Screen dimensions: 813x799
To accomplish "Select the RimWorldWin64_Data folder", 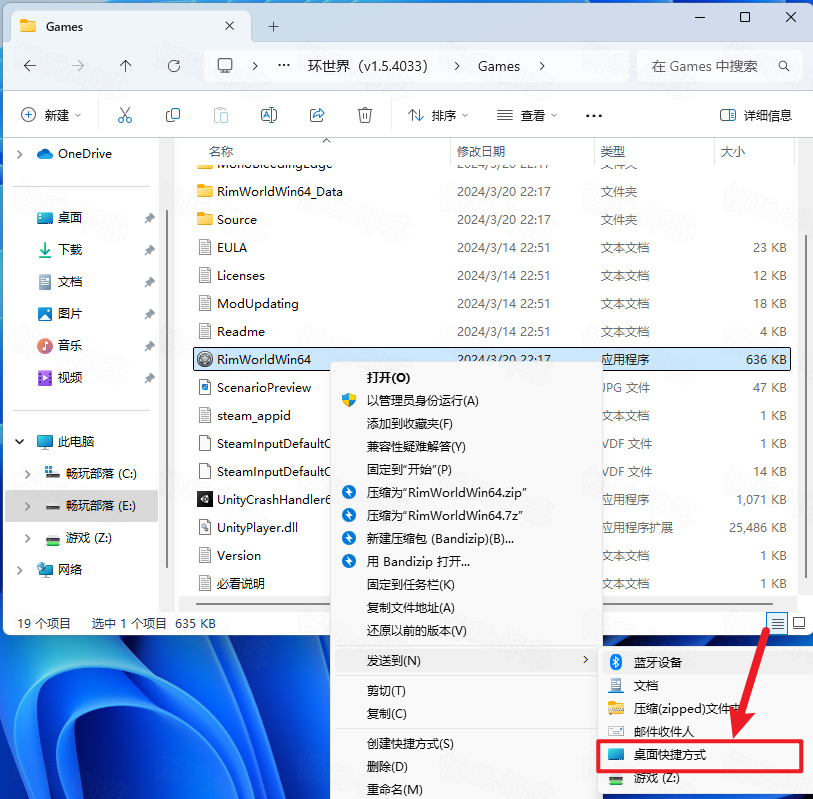I will (492, 191).
